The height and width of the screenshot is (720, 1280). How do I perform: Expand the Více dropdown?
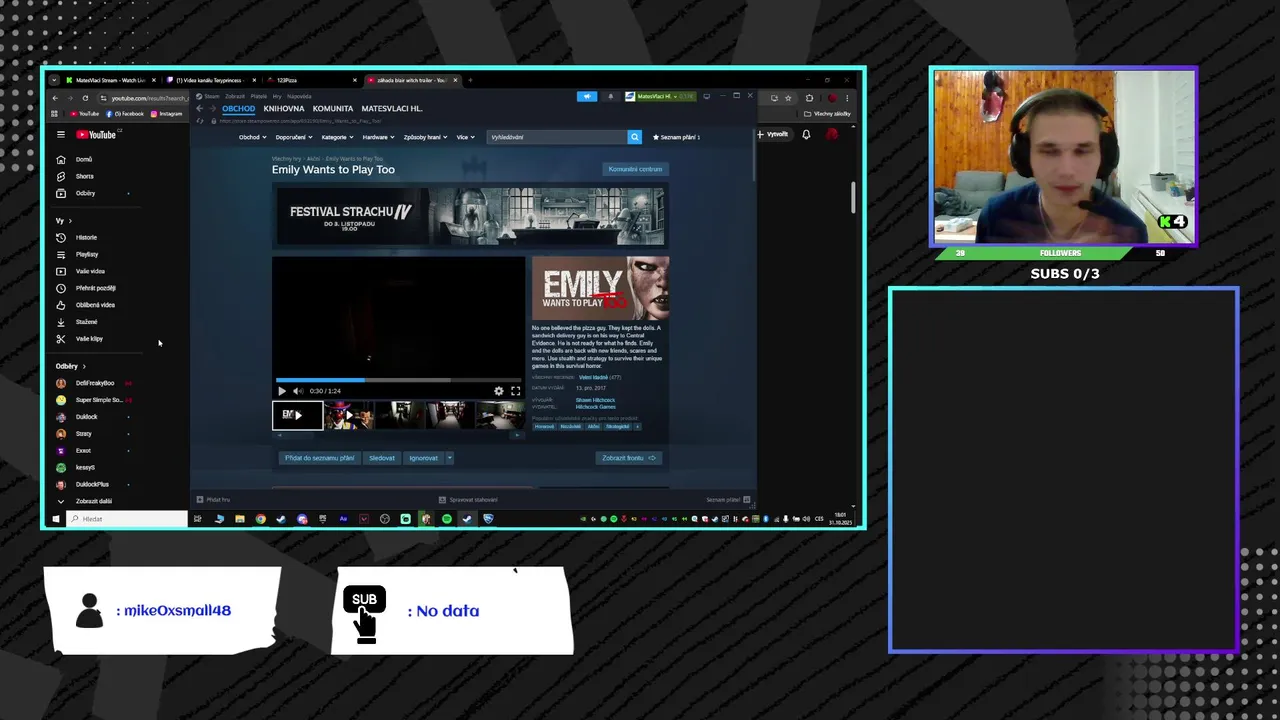pos(465,137)
